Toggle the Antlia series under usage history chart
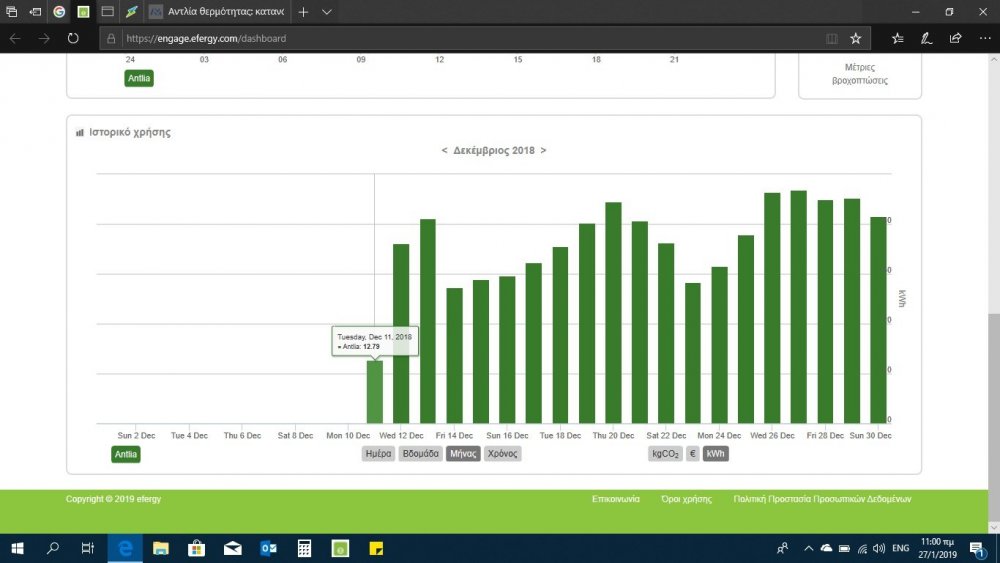The image size is (1000, 563). (x=126, y=454)
